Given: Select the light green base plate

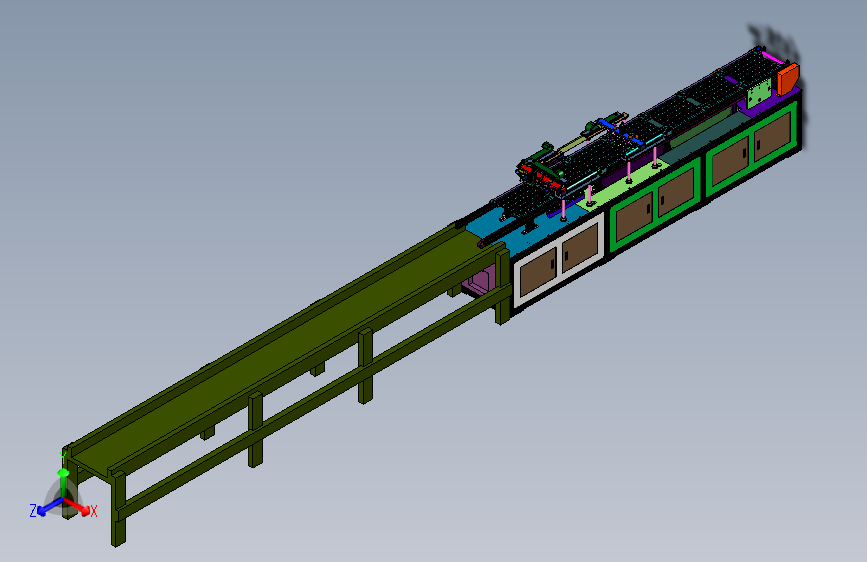Looking at the screenshot, I should click(622, 185).
